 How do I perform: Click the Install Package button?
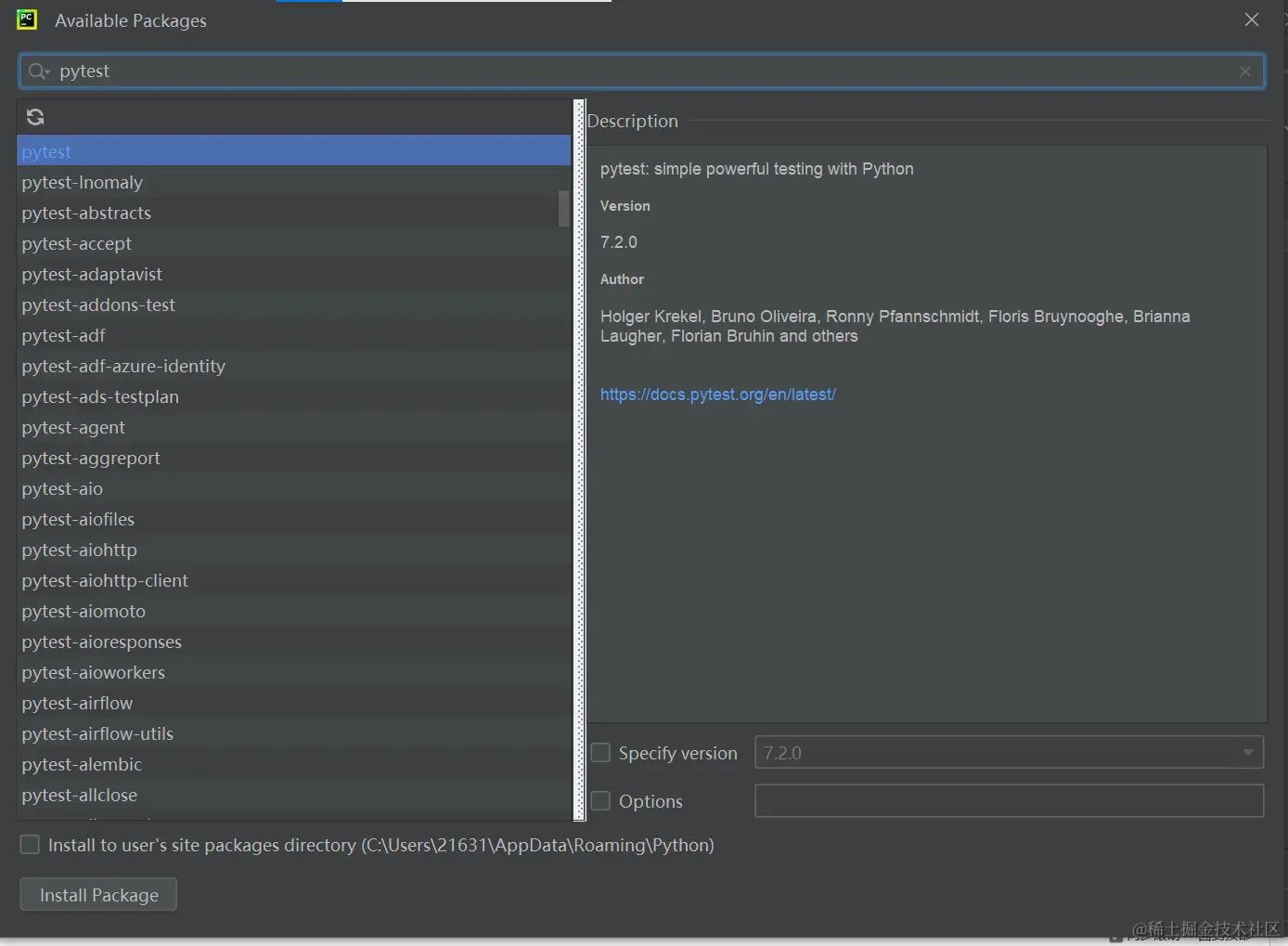pos(98,895)
